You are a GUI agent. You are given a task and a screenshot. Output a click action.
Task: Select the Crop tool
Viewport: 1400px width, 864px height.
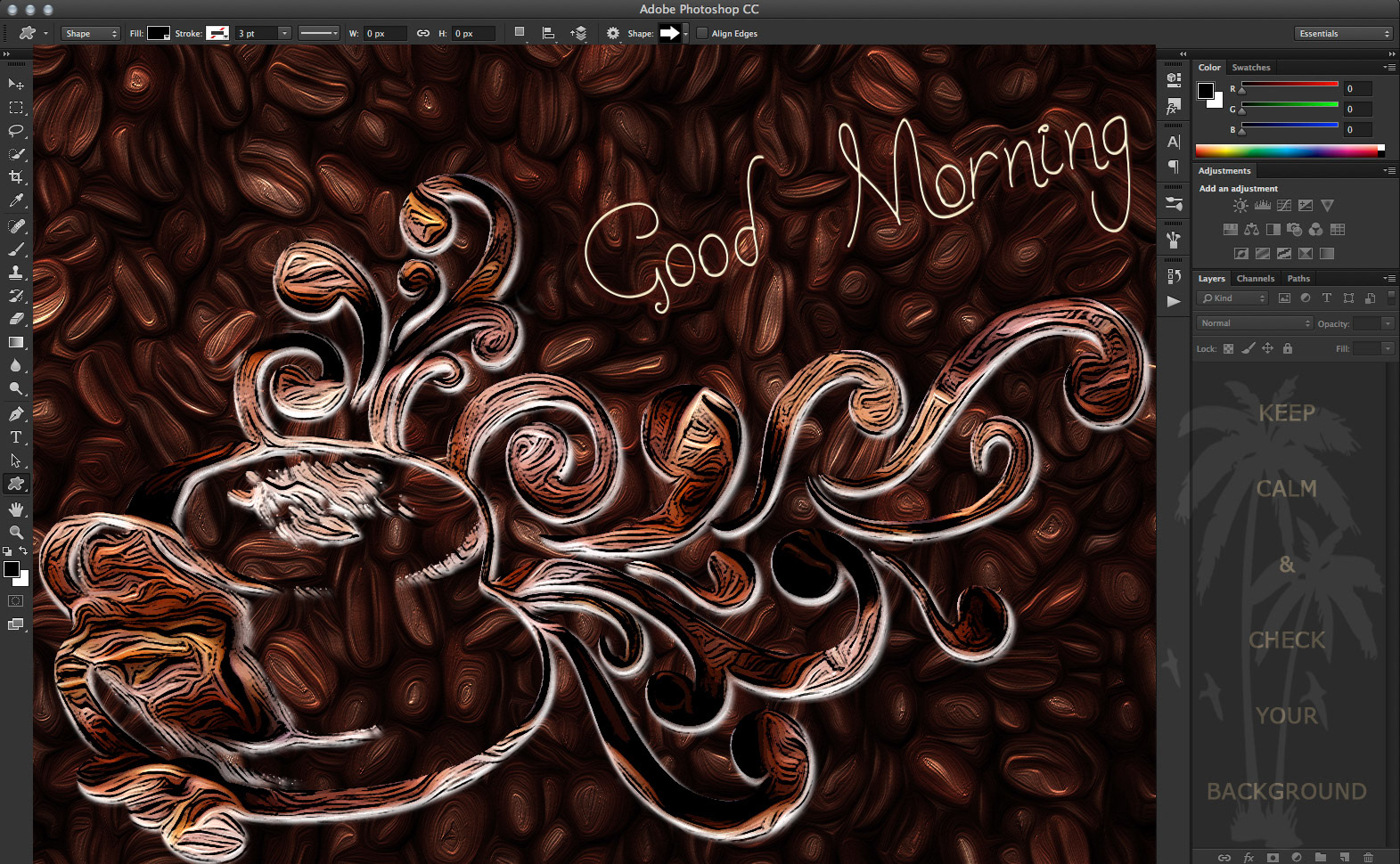click(16, 177)
